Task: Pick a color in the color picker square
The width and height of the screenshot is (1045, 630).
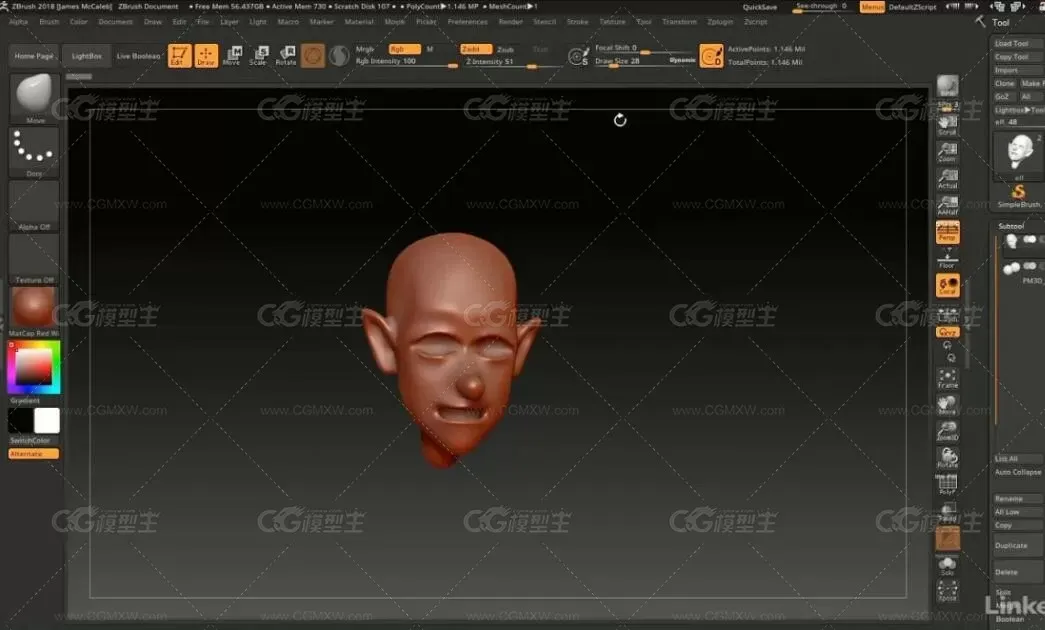Action: click(33, 366)
